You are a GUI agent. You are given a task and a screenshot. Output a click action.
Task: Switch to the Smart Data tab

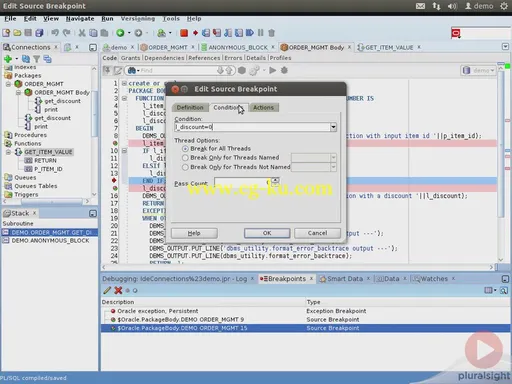click(345, 279)
